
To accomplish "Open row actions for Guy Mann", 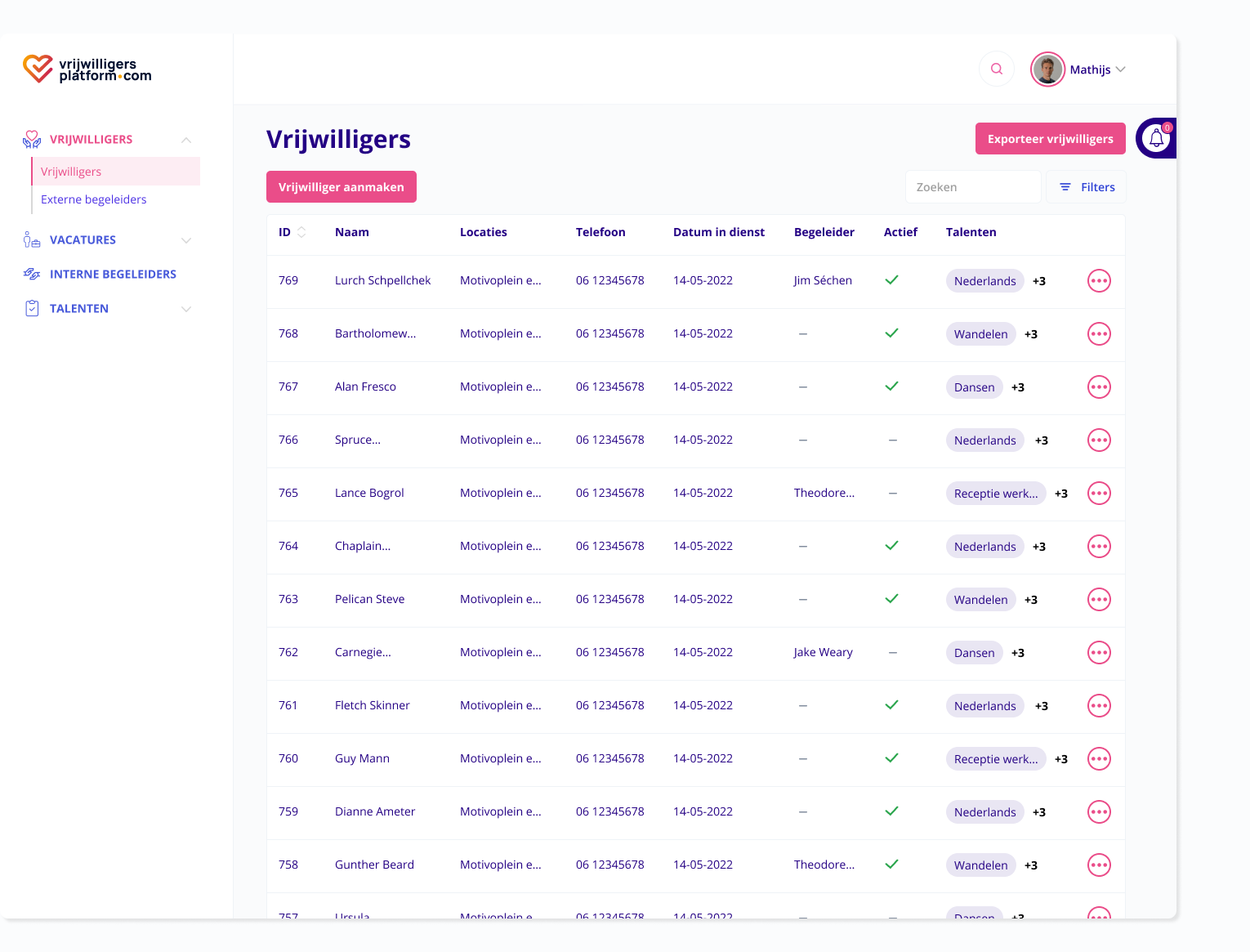I will [x=1099, y=759].
